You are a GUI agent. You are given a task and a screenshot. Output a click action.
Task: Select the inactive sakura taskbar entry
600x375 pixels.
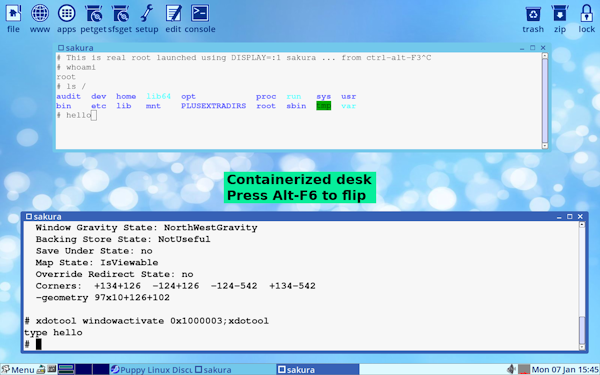click(235, 370)
